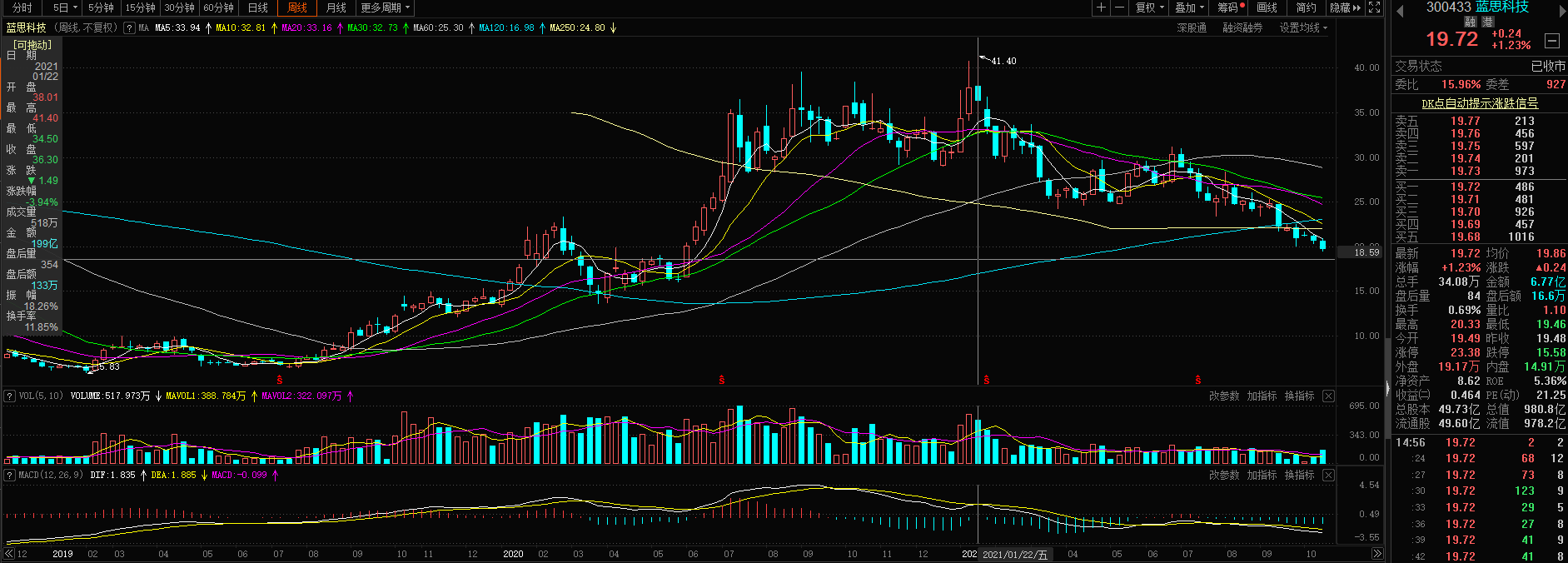Toggle fullscreen chart view icon
Viewport: 1568px width, 563px height.
point(1375,7)
